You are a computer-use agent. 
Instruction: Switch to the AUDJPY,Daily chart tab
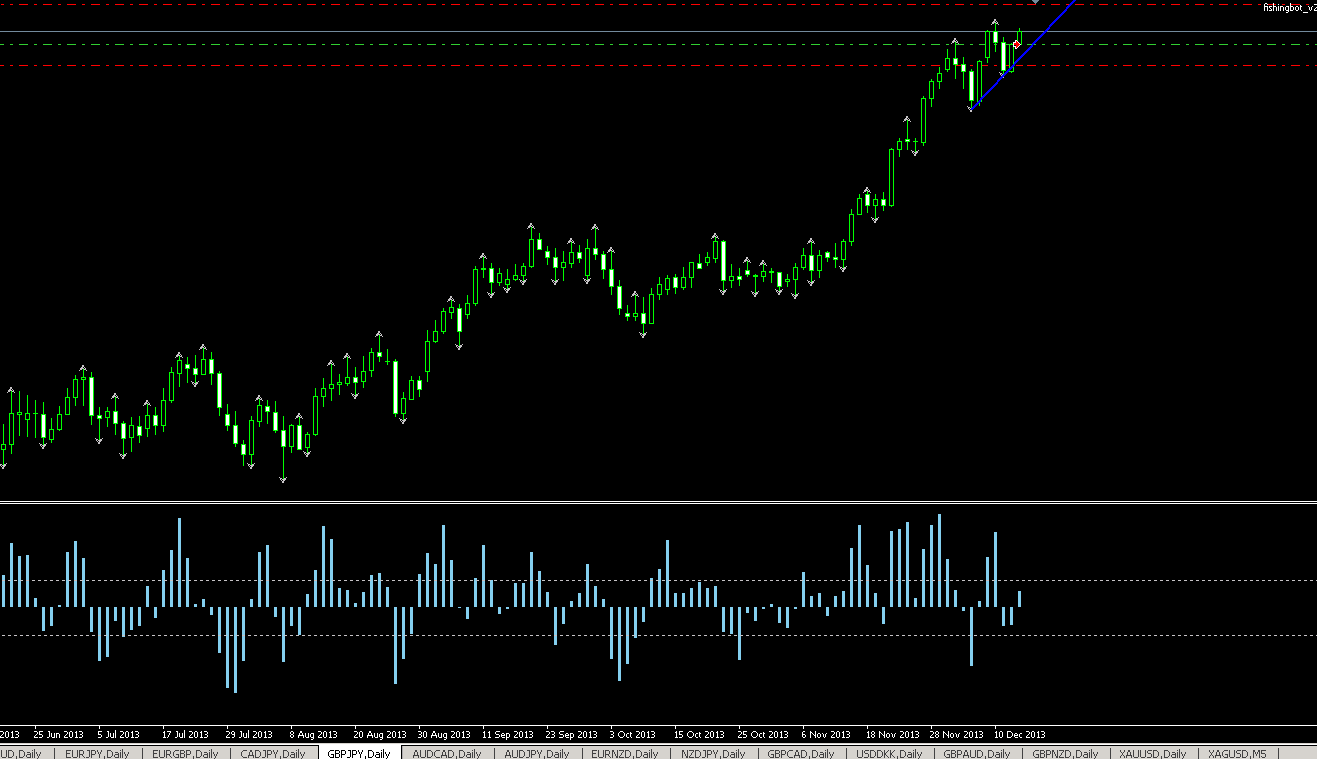(537, 753)
